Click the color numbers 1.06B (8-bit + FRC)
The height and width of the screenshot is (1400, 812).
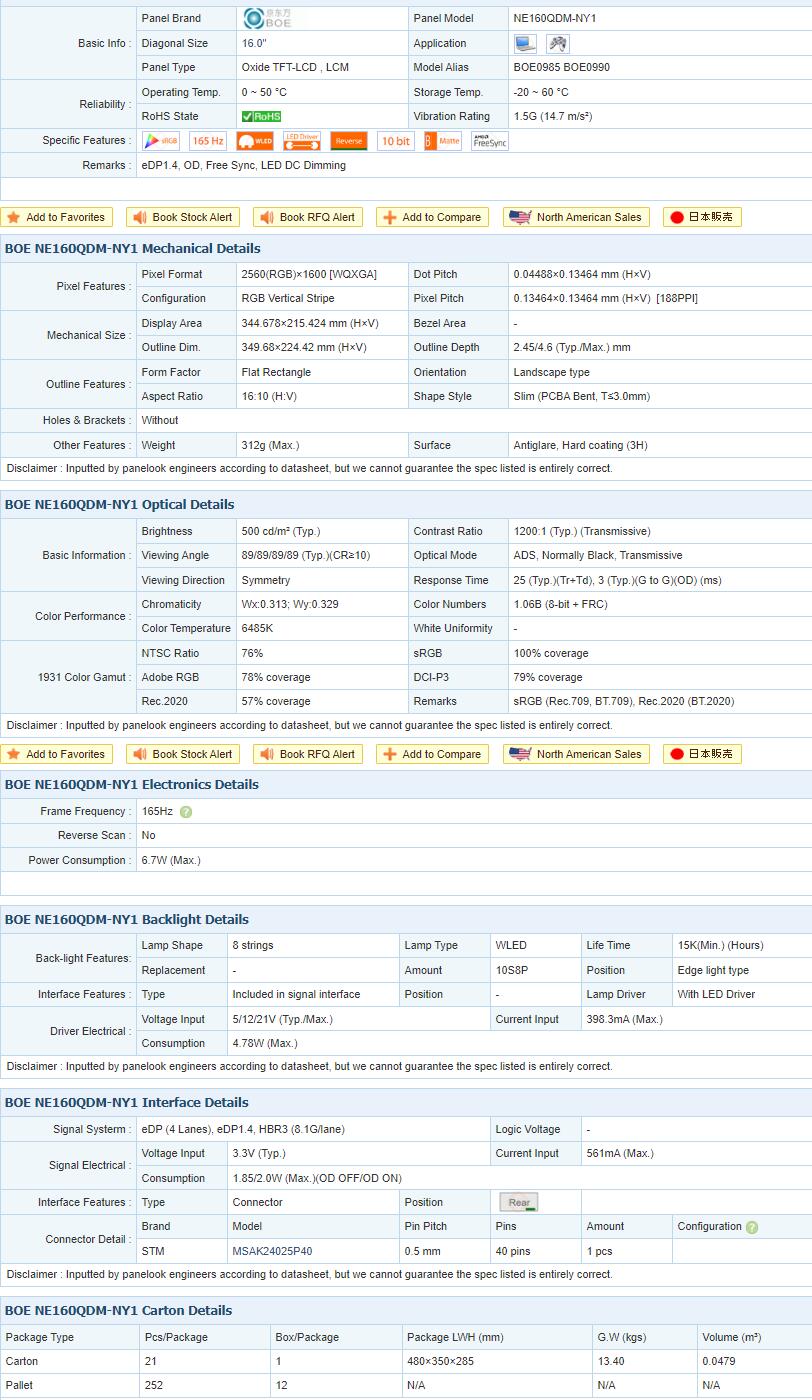560,604
